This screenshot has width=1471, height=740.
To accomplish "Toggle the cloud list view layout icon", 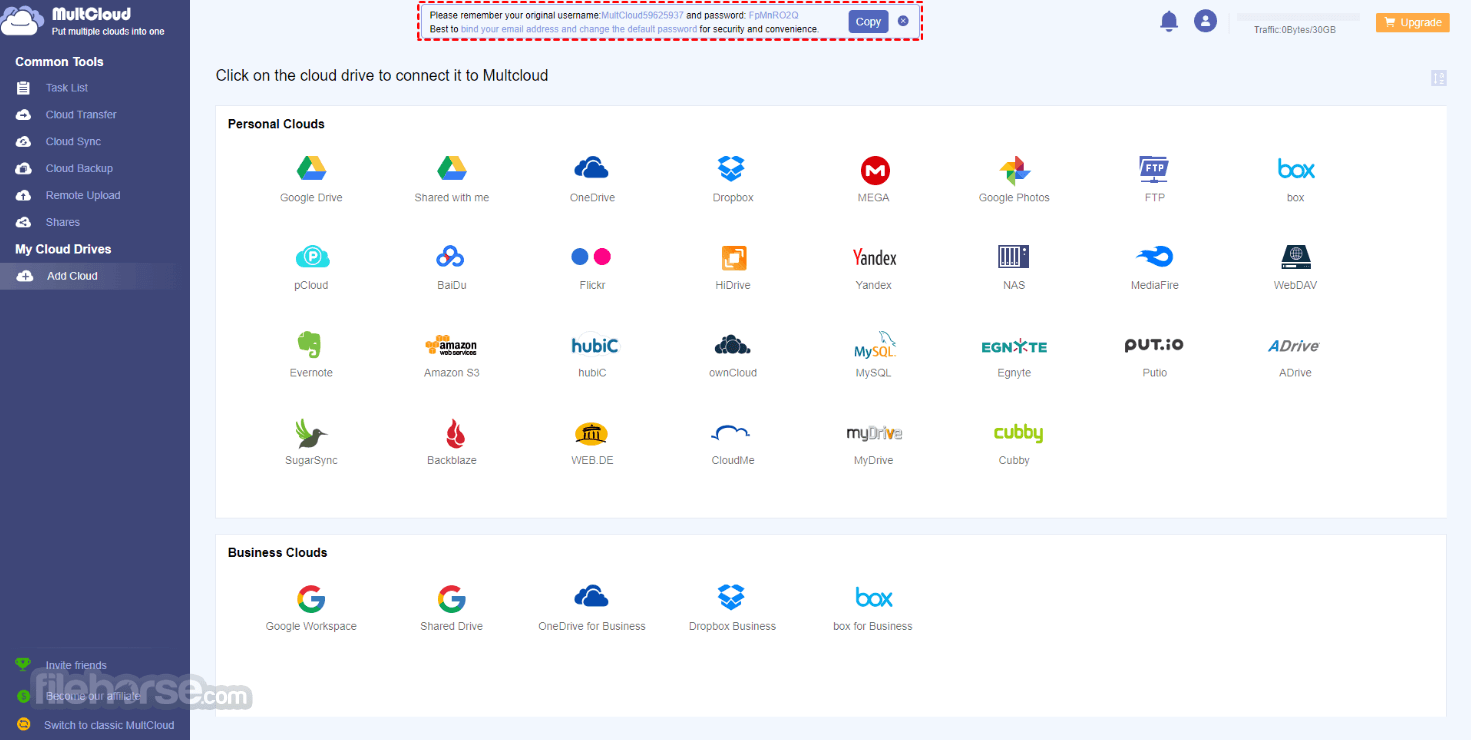I will [x=1439, y=78].
